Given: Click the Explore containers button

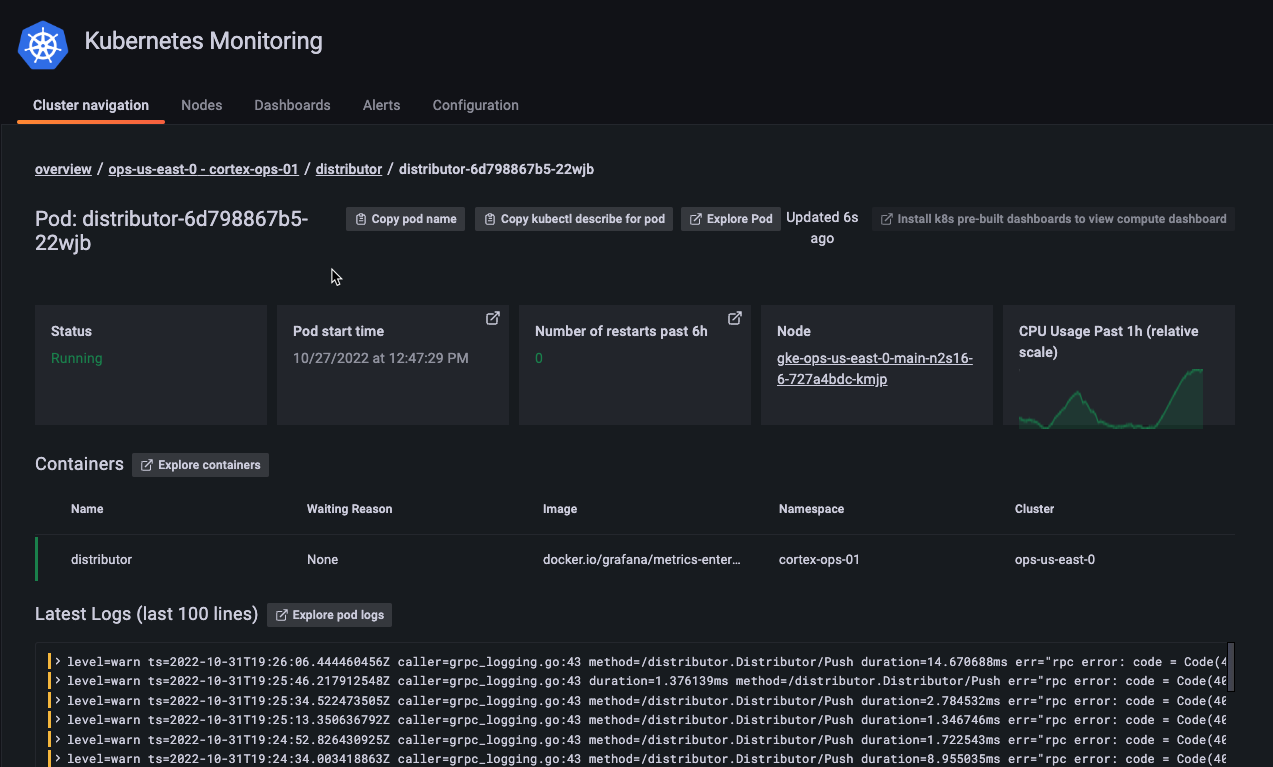Looking at the screenshot, I should [x=201, y=465].
